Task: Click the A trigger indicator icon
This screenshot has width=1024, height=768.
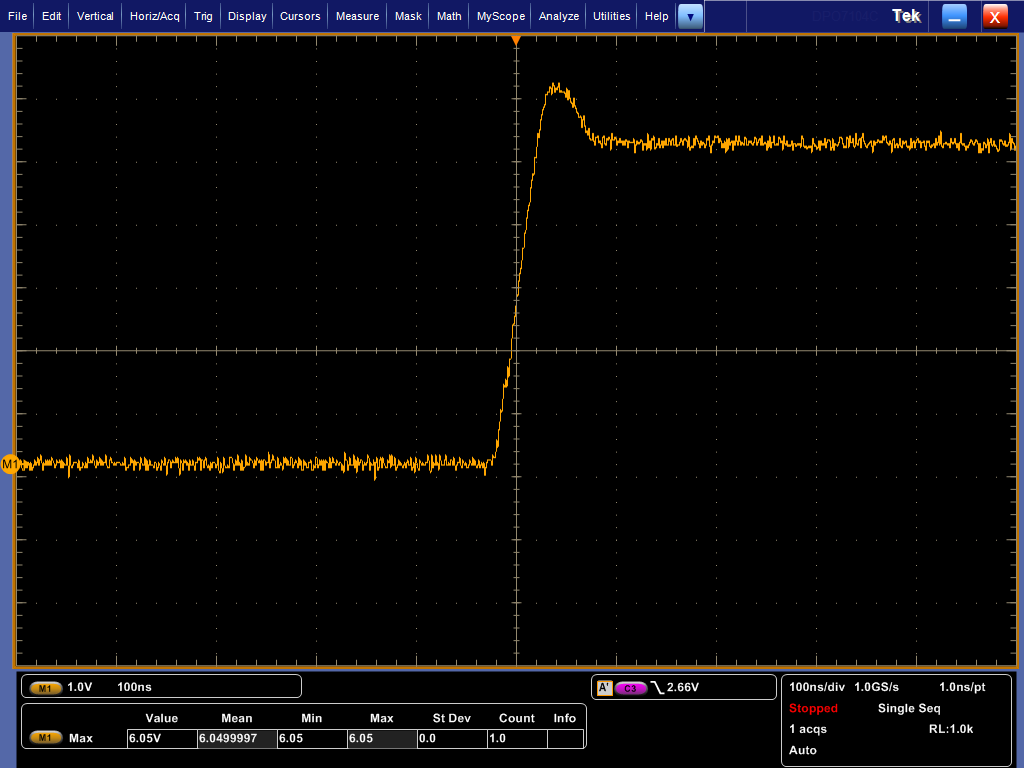Action: point(604,688)
